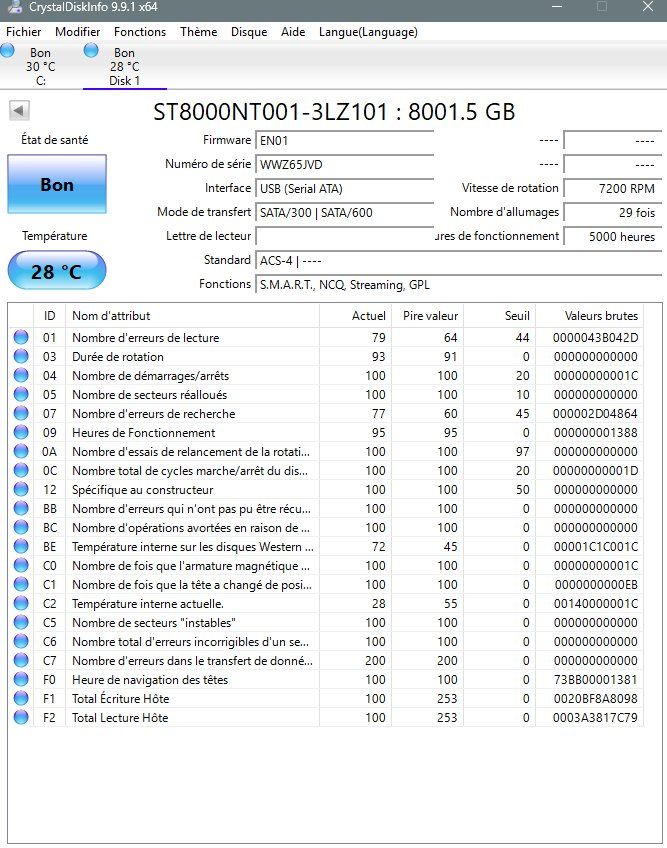This screenshot has width=667, height=848.
Task: Click the Seuil column header
Action: pos(499,316)
